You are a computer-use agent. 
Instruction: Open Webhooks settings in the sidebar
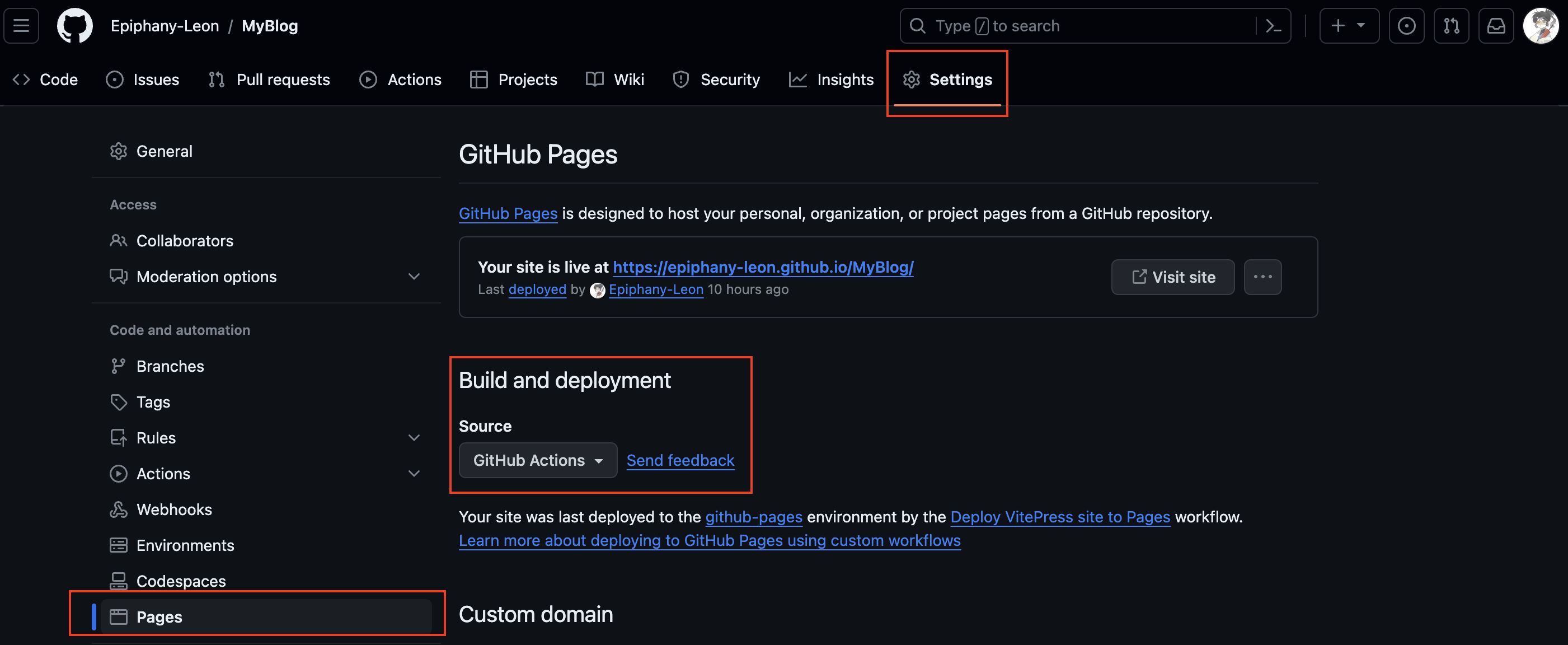click(266, 510)
